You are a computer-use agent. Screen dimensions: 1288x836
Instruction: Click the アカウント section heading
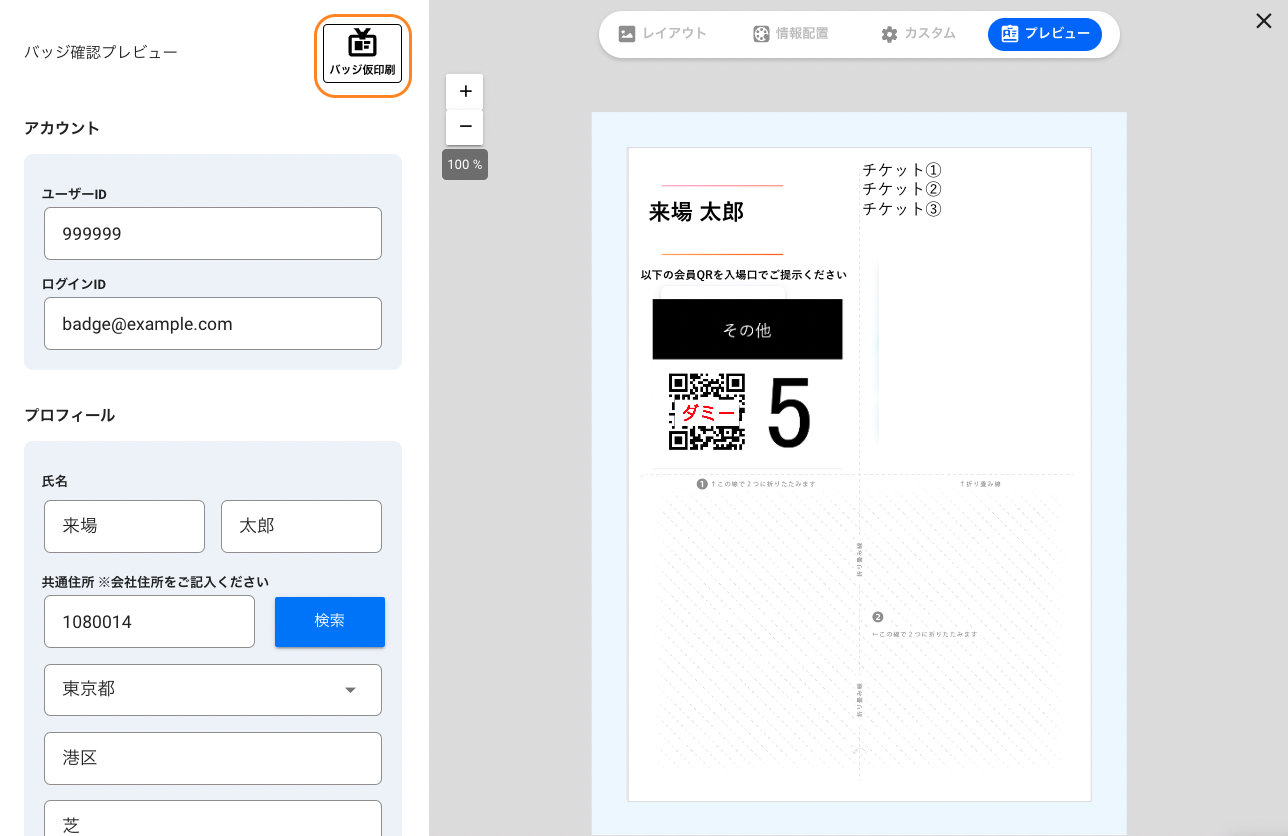tap(62, 128)
